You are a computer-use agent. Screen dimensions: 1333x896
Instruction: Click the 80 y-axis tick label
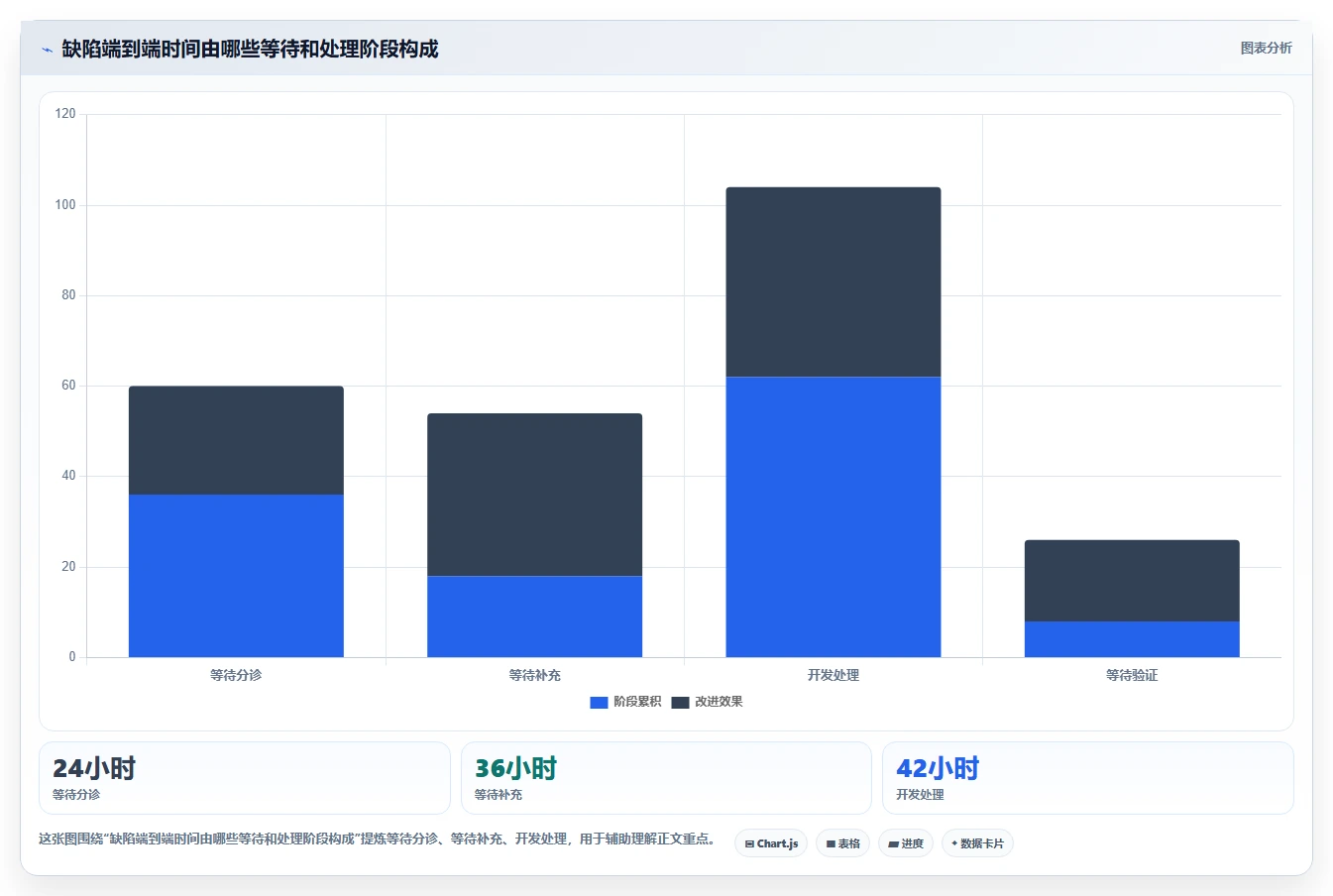68,295
